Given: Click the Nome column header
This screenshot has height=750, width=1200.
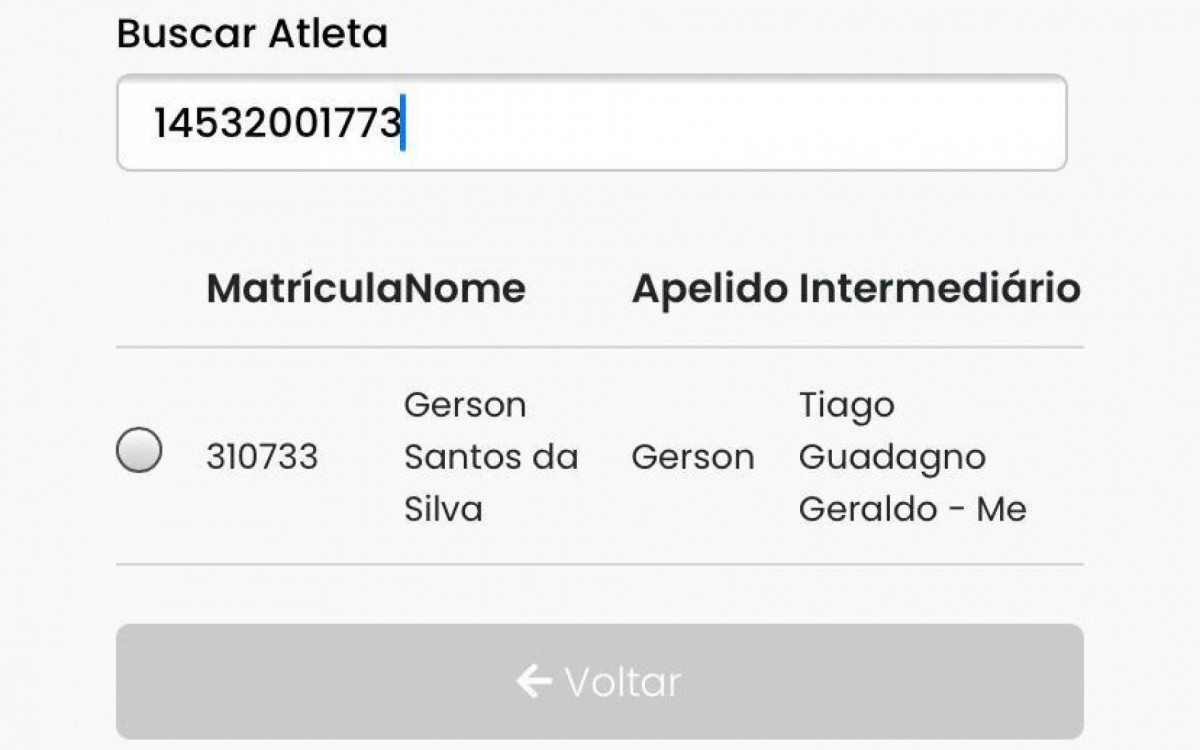Looking at the screenshot, I should coord(465,289).
